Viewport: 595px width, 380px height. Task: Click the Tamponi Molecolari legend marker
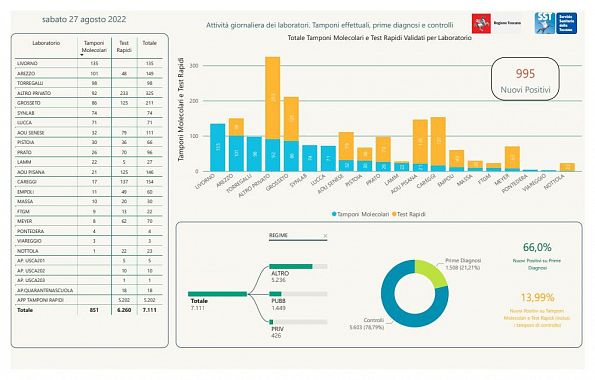click(x=334, y=214)
